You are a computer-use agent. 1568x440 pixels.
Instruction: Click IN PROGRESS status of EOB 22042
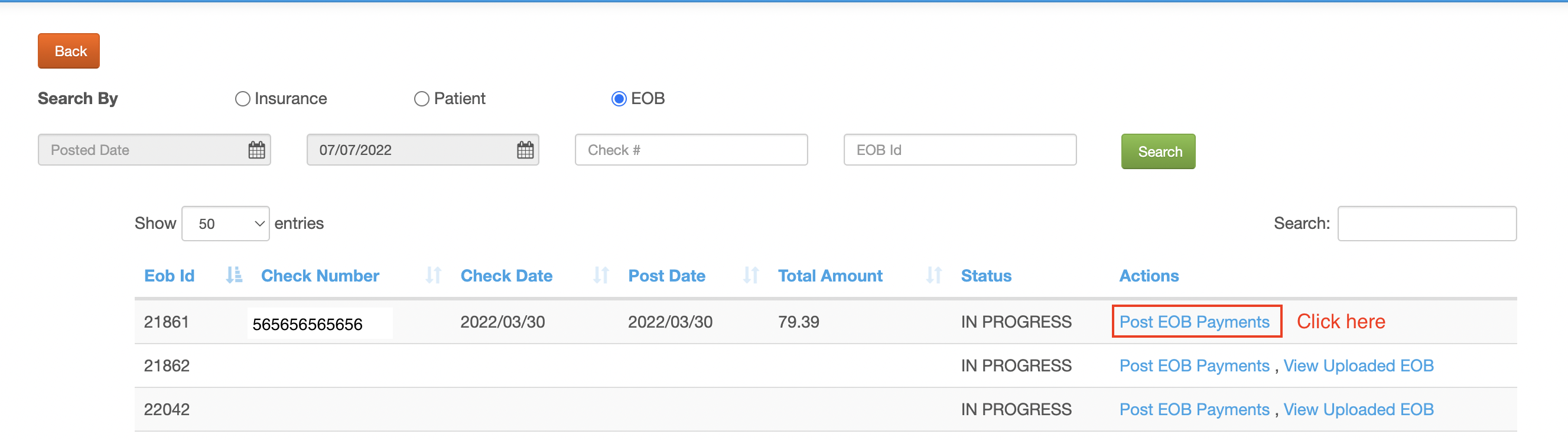[1016, 409]
